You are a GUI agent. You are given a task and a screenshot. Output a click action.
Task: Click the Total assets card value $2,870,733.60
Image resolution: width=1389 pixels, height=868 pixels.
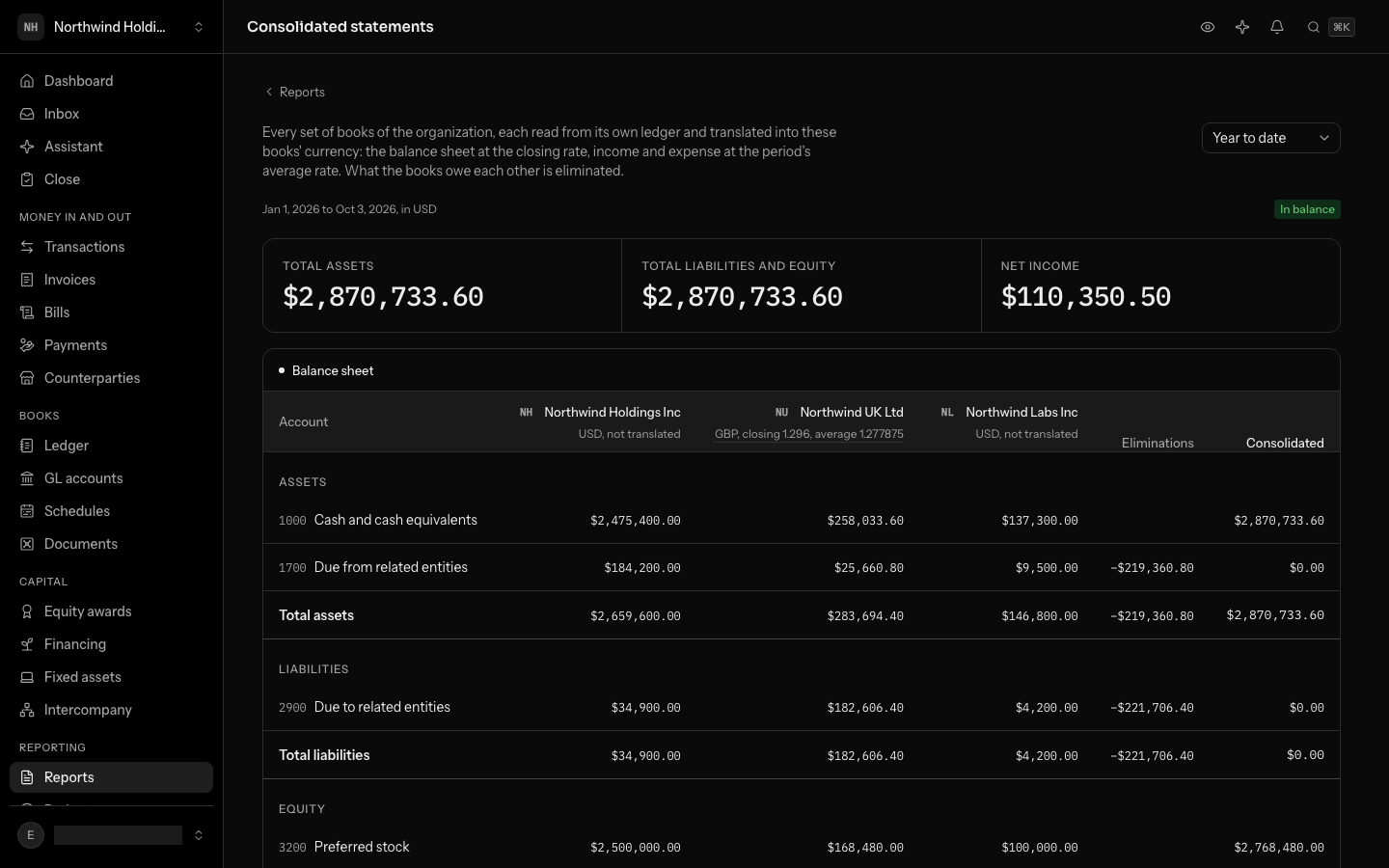(x=383, y=297)
